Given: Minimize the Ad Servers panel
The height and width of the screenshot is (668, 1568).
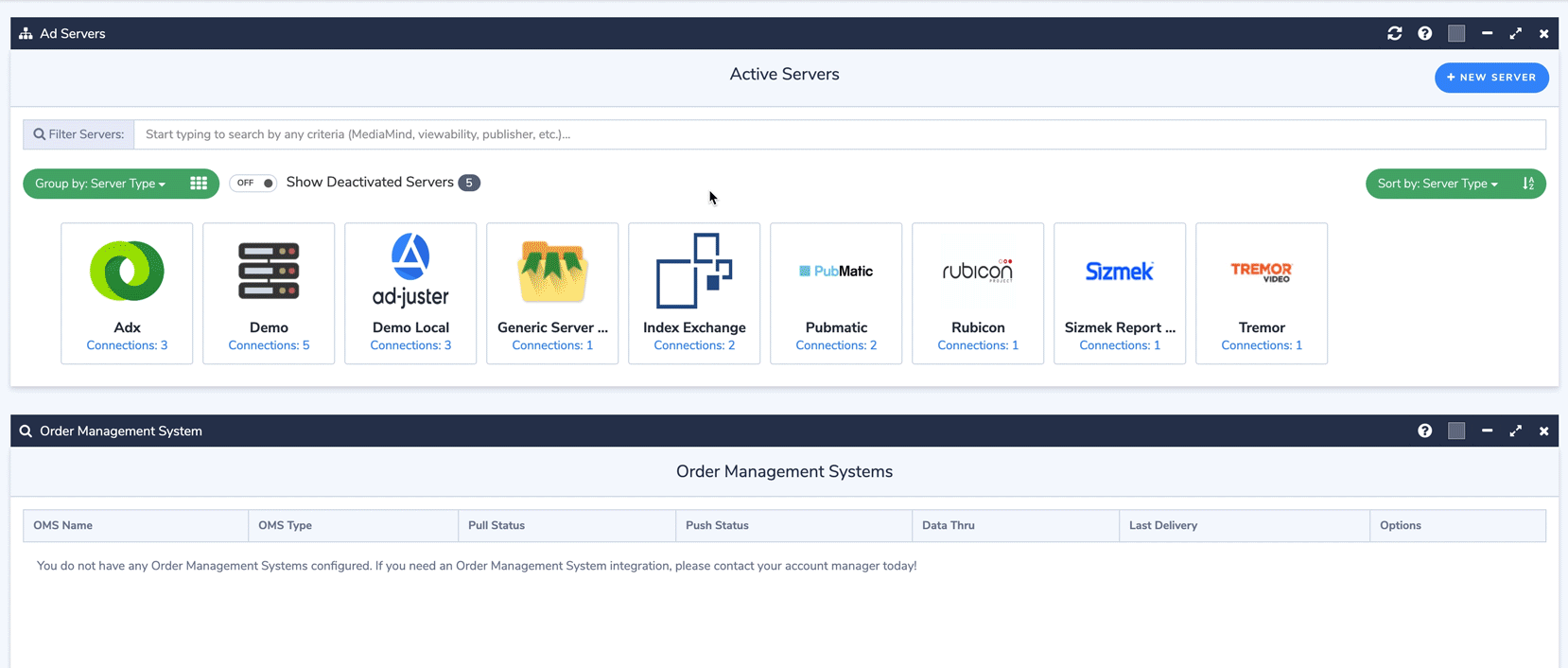Looking at the screenshot, I should click(1487, 33).
